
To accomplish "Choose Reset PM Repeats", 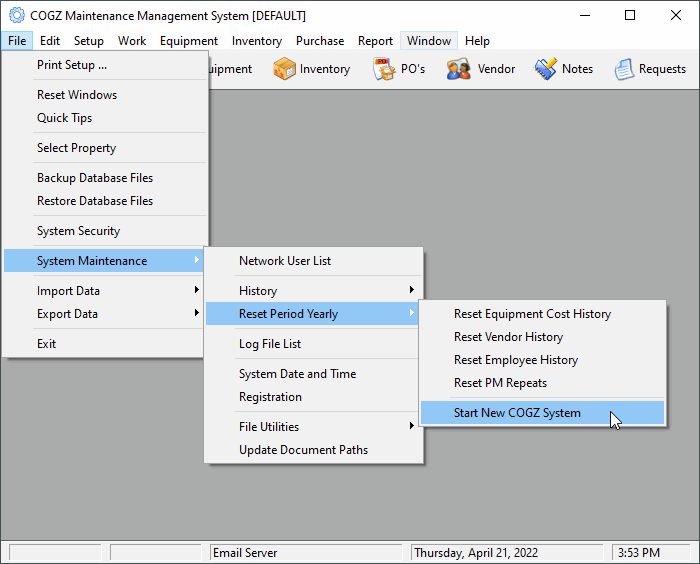I will [x=542, y=383].
